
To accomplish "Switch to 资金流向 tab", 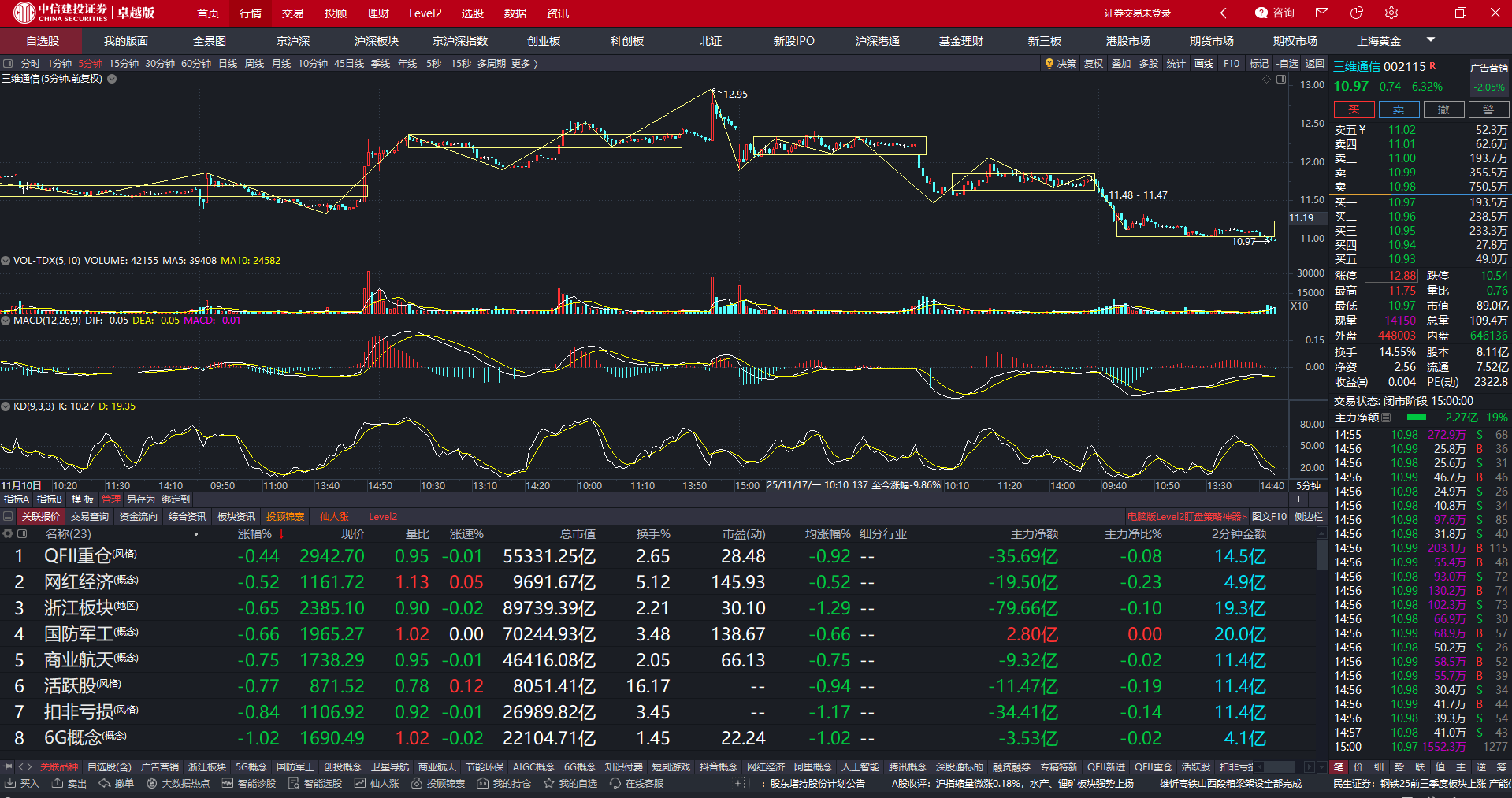I will point(139,517).
